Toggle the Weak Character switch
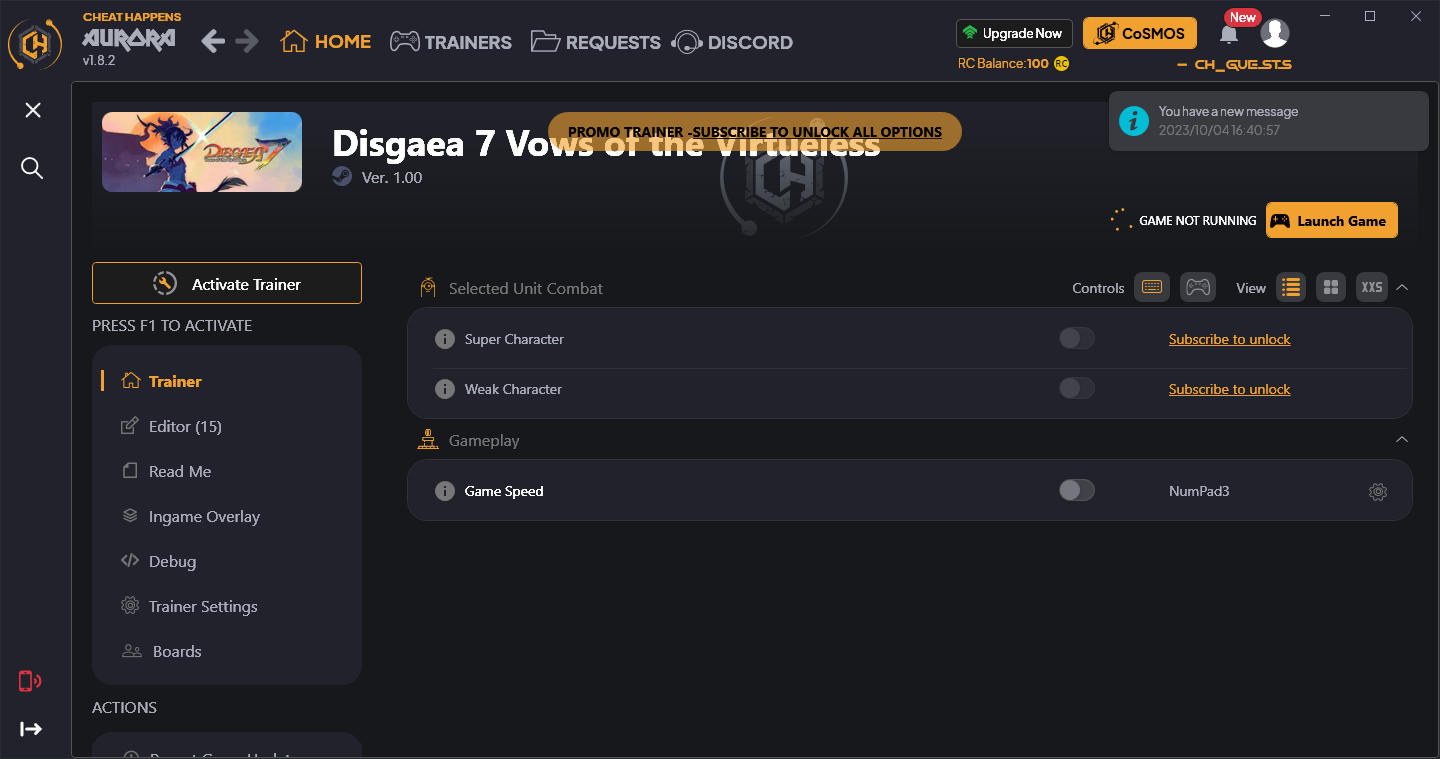This screenshot has width=1440, height=759. click(1076, 389)
